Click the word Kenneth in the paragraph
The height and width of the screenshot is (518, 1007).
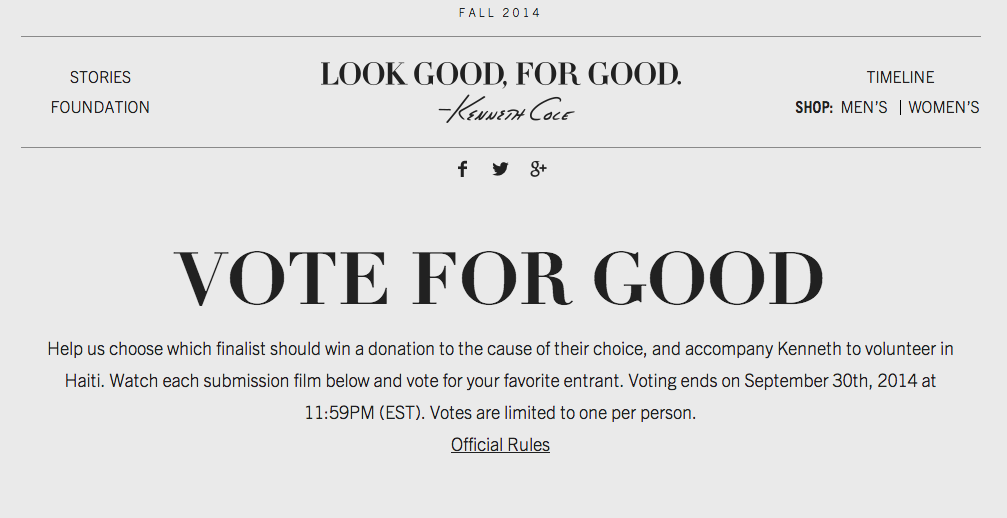(x=807, y=349)
